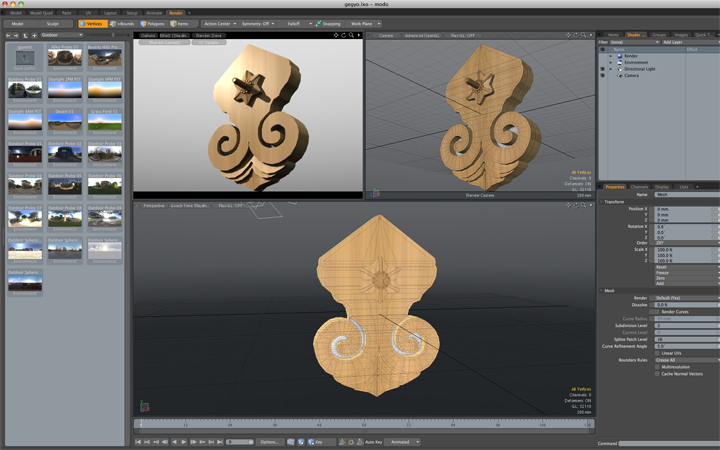The image size is (720, 450).
Task: Open timeline Options button
Action: [270, 442]
